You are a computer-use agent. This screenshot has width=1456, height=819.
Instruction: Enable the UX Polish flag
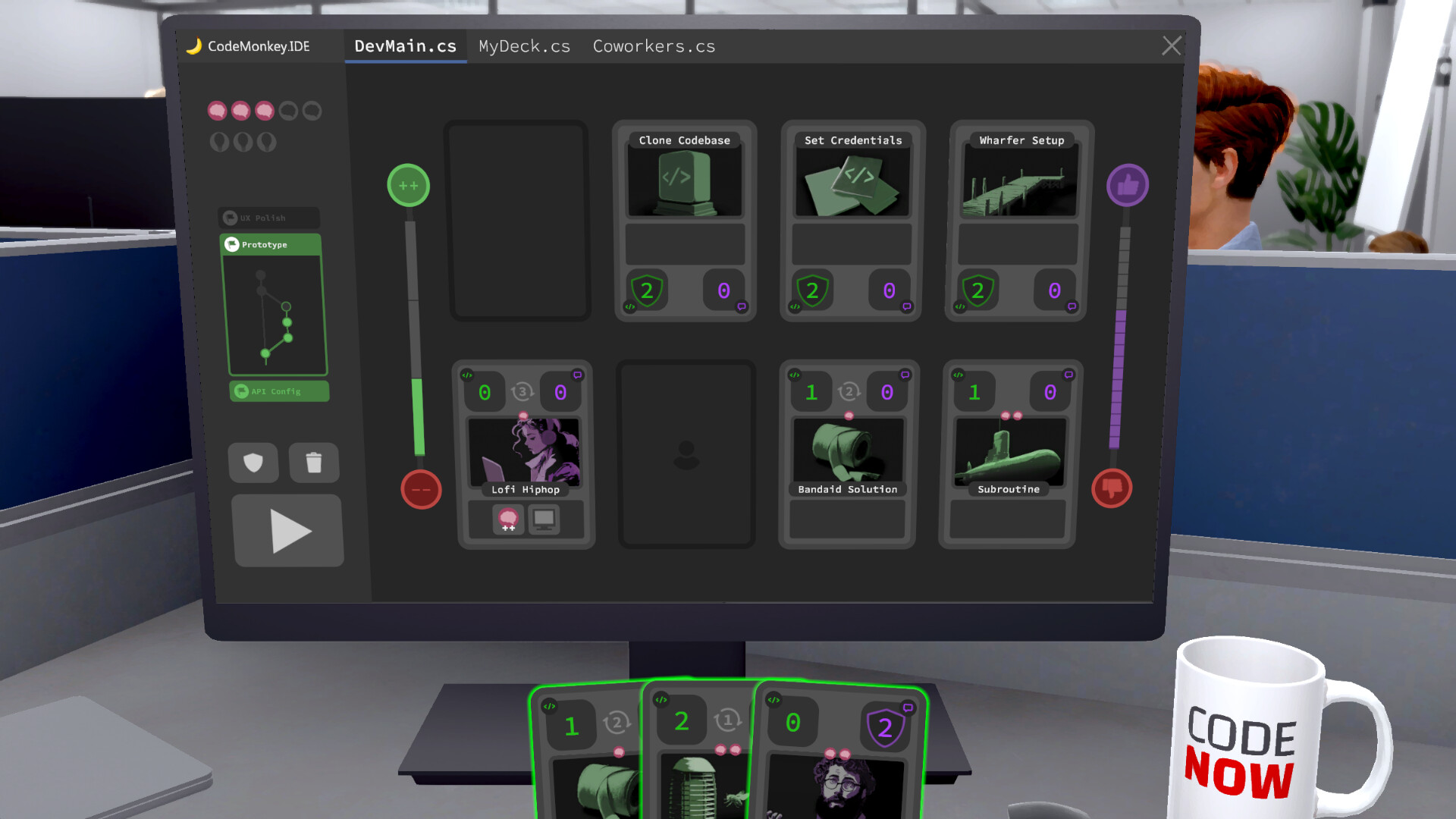(268, 218)
